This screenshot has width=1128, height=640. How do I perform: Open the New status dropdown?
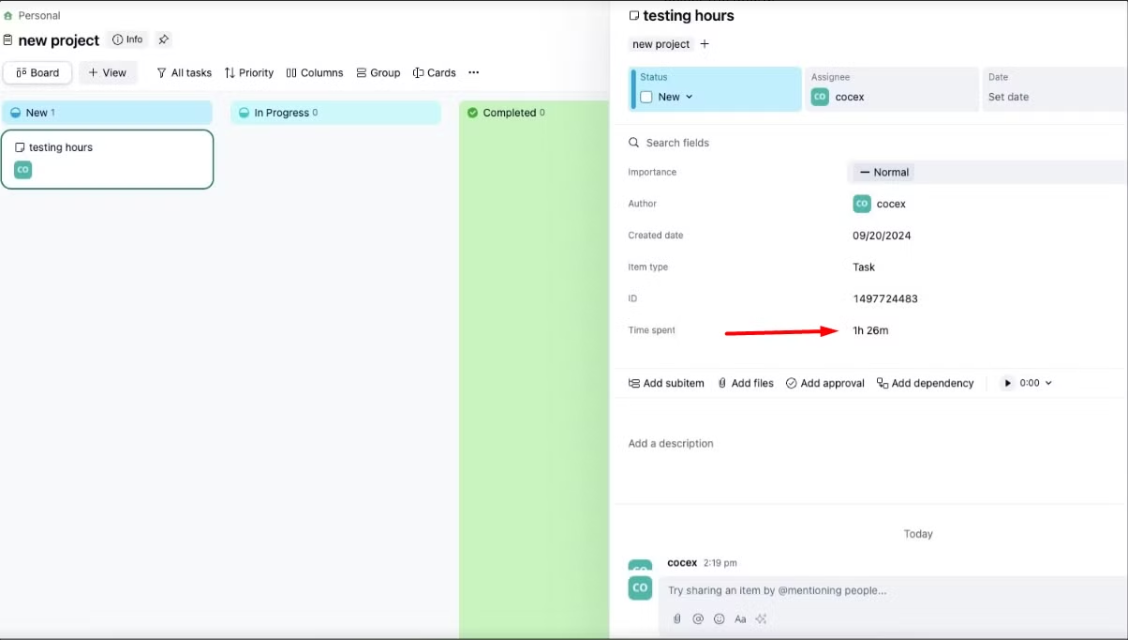pyautogui.click(x=675, y=97)
